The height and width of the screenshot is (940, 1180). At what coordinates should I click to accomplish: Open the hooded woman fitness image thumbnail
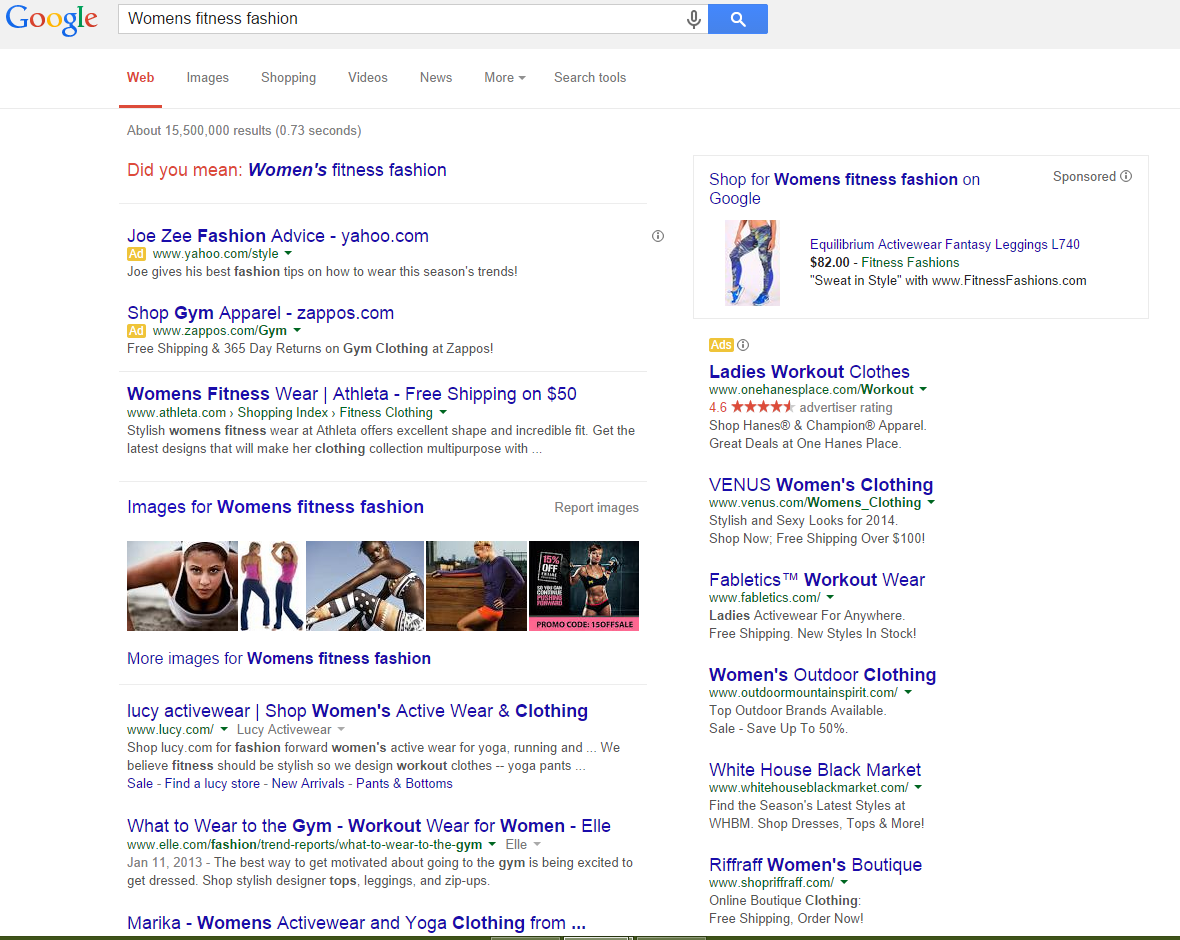182,585
